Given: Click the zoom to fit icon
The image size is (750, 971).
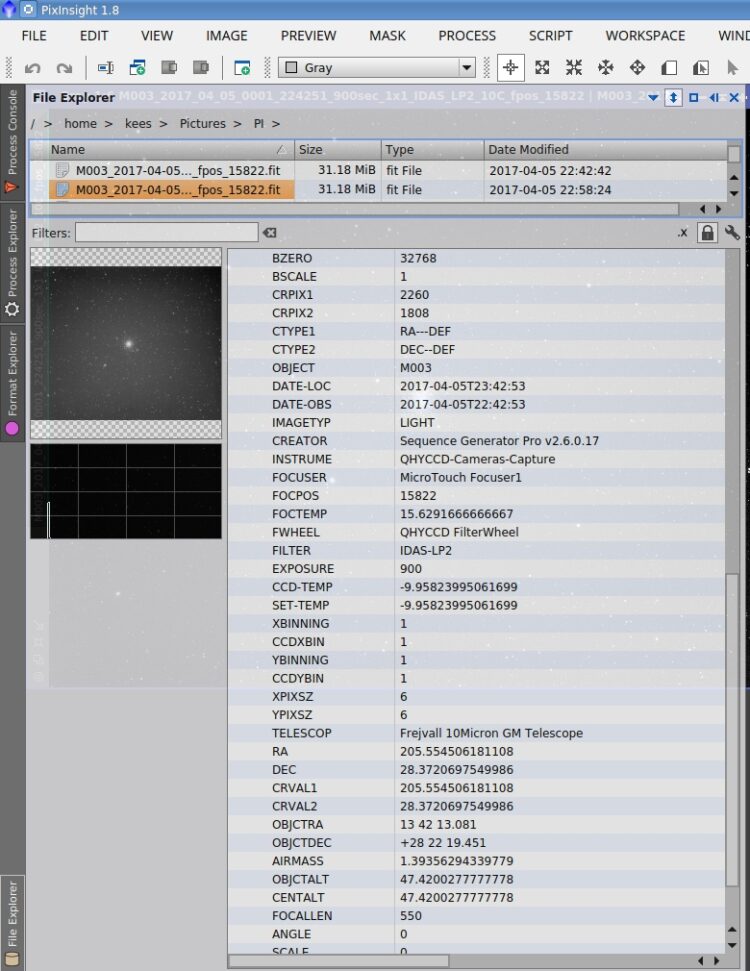Looking at the screenshot, I should coord(543,67).
